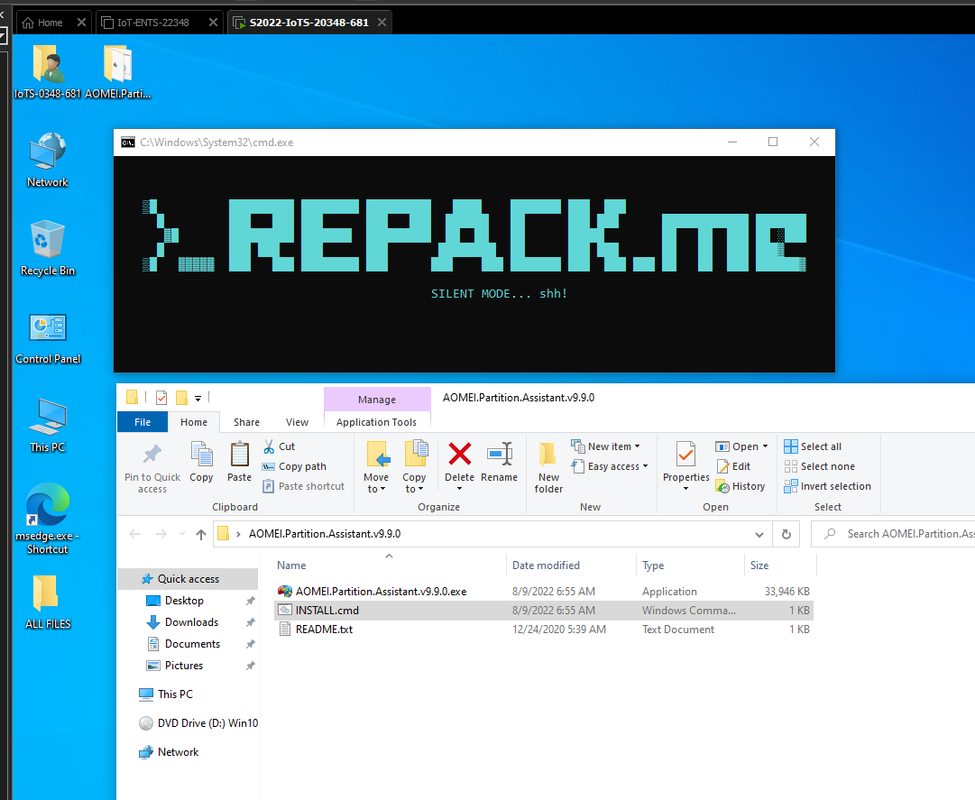The image size is (975, 800).
Task: Open the Recent locations dropdown arrow
Action: (182, 534)
